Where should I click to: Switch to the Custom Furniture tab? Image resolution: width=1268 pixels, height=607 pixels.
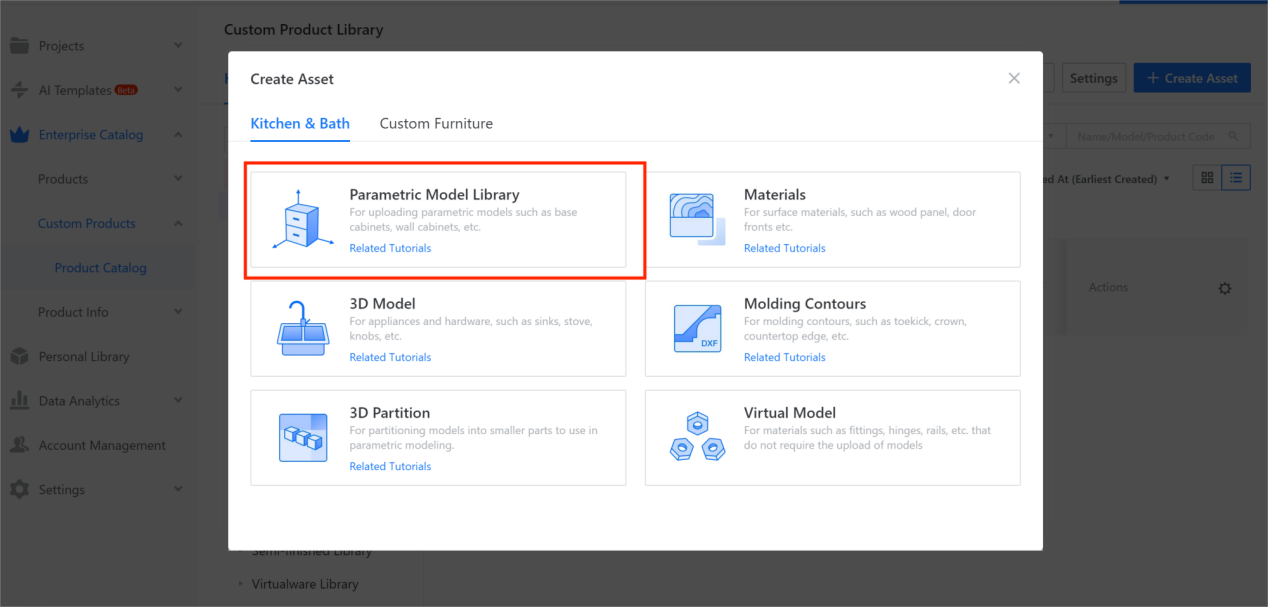436,124
